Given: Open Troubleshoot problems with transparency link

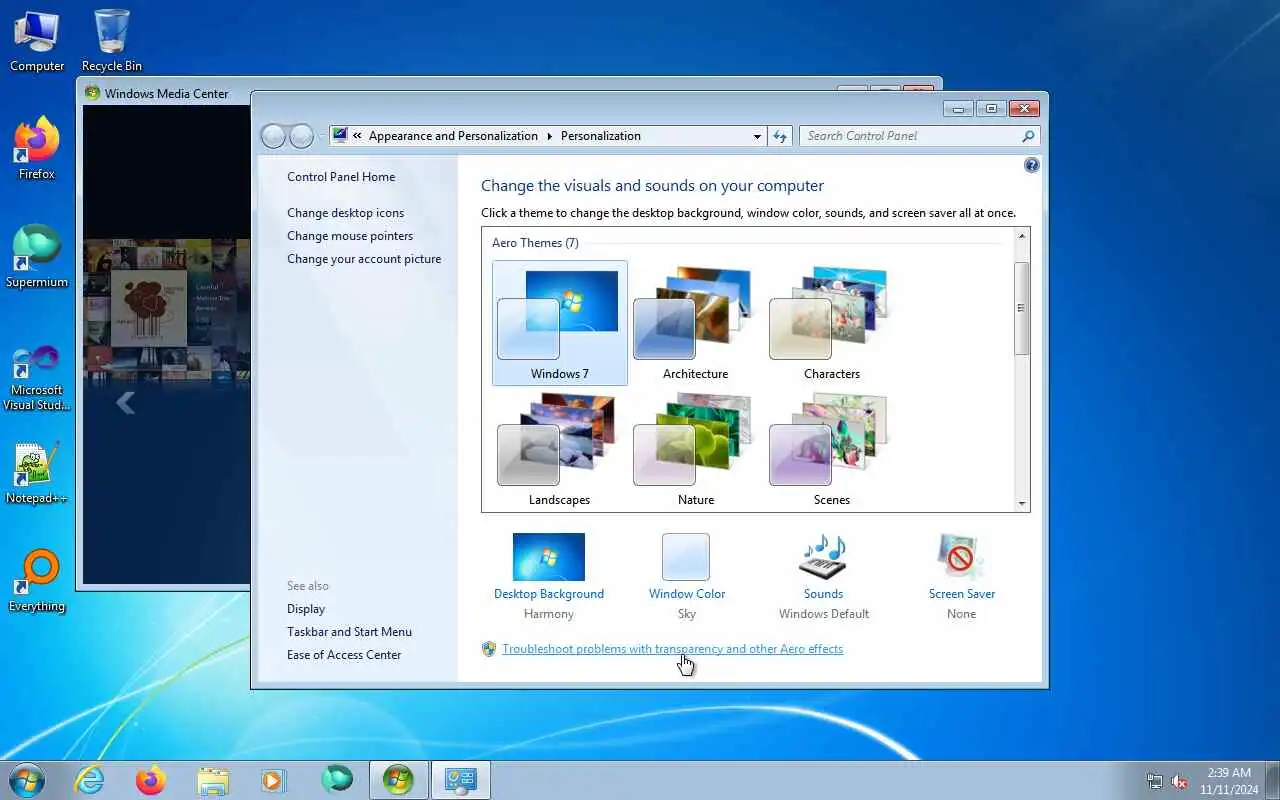Looking at the screenshot, I should pos(672,649).
